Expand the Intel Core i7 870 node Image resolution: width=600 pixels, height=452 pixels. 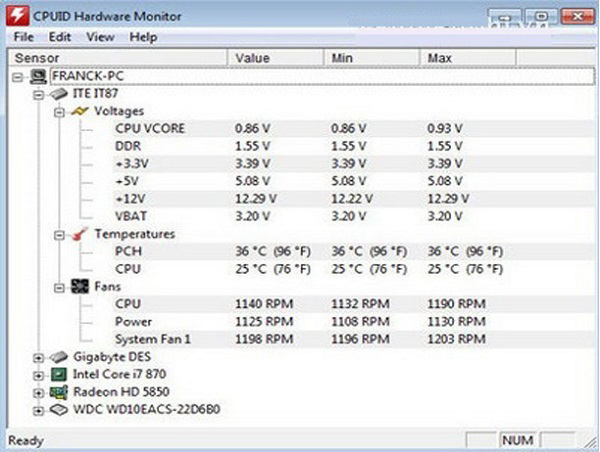pos(38,375)
